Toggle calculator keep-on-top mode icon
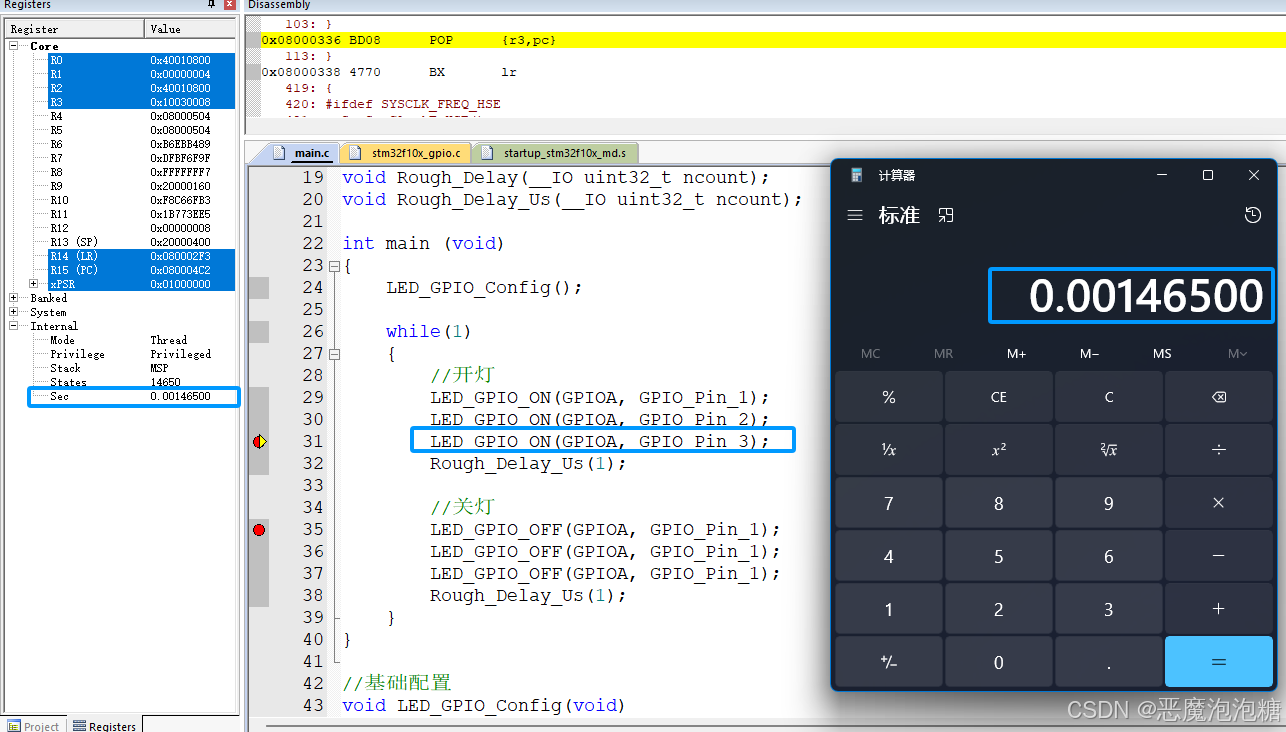The image size is (1286, 732). 945,215
